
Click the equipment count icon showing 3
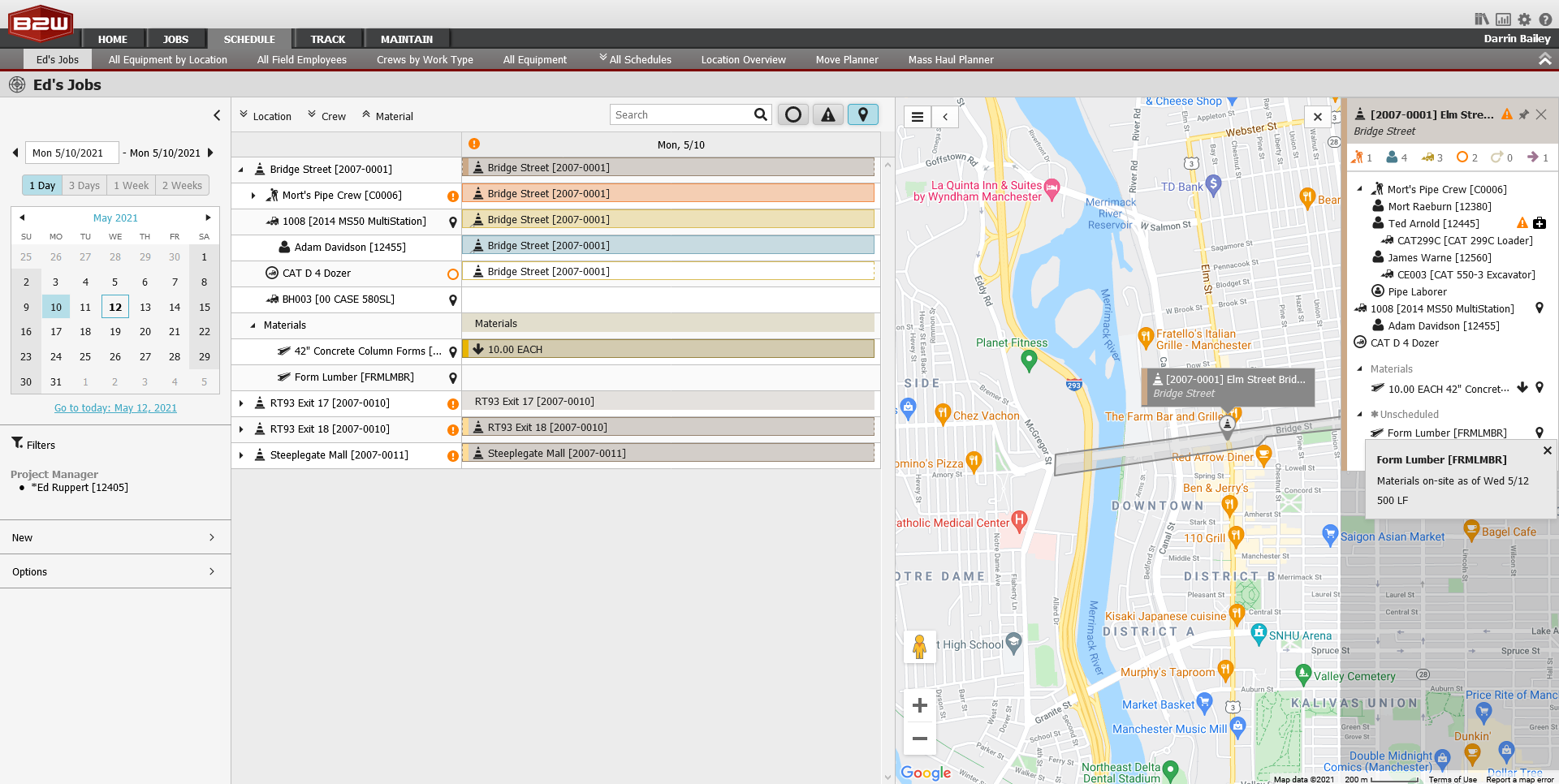pyautogui.click(x=1427, y=157)
